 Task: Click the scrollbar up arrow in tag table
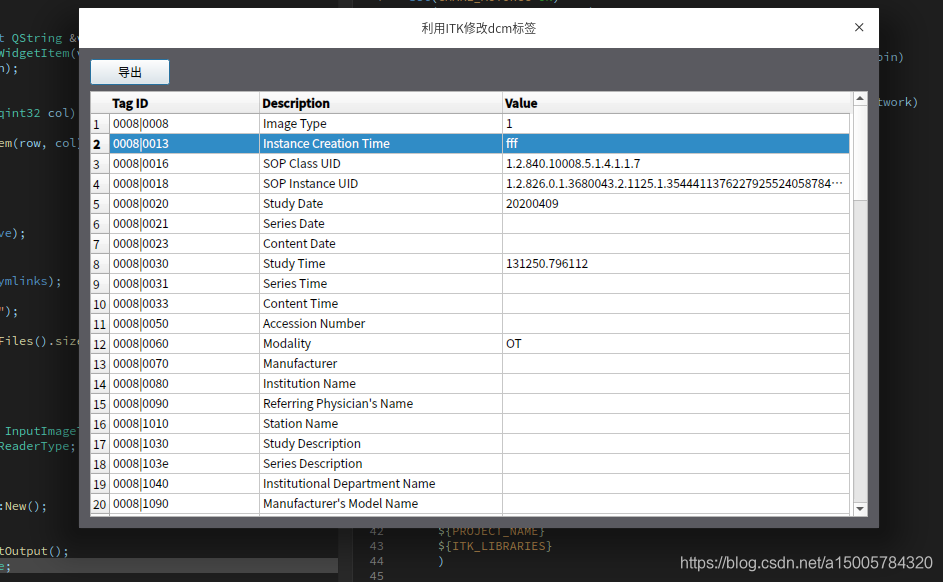(860, 99)
